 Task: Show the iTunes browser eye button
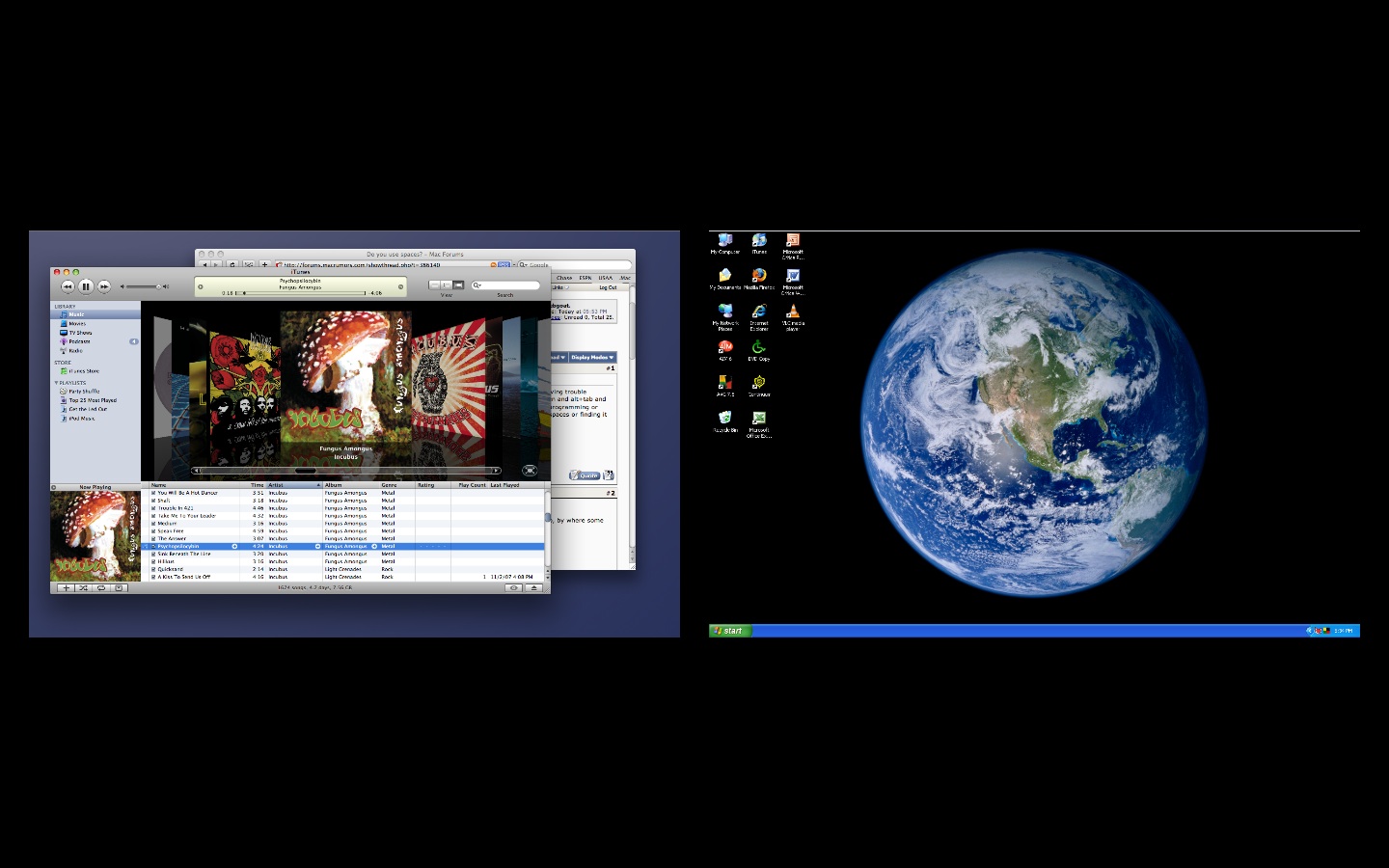point(514,587)
